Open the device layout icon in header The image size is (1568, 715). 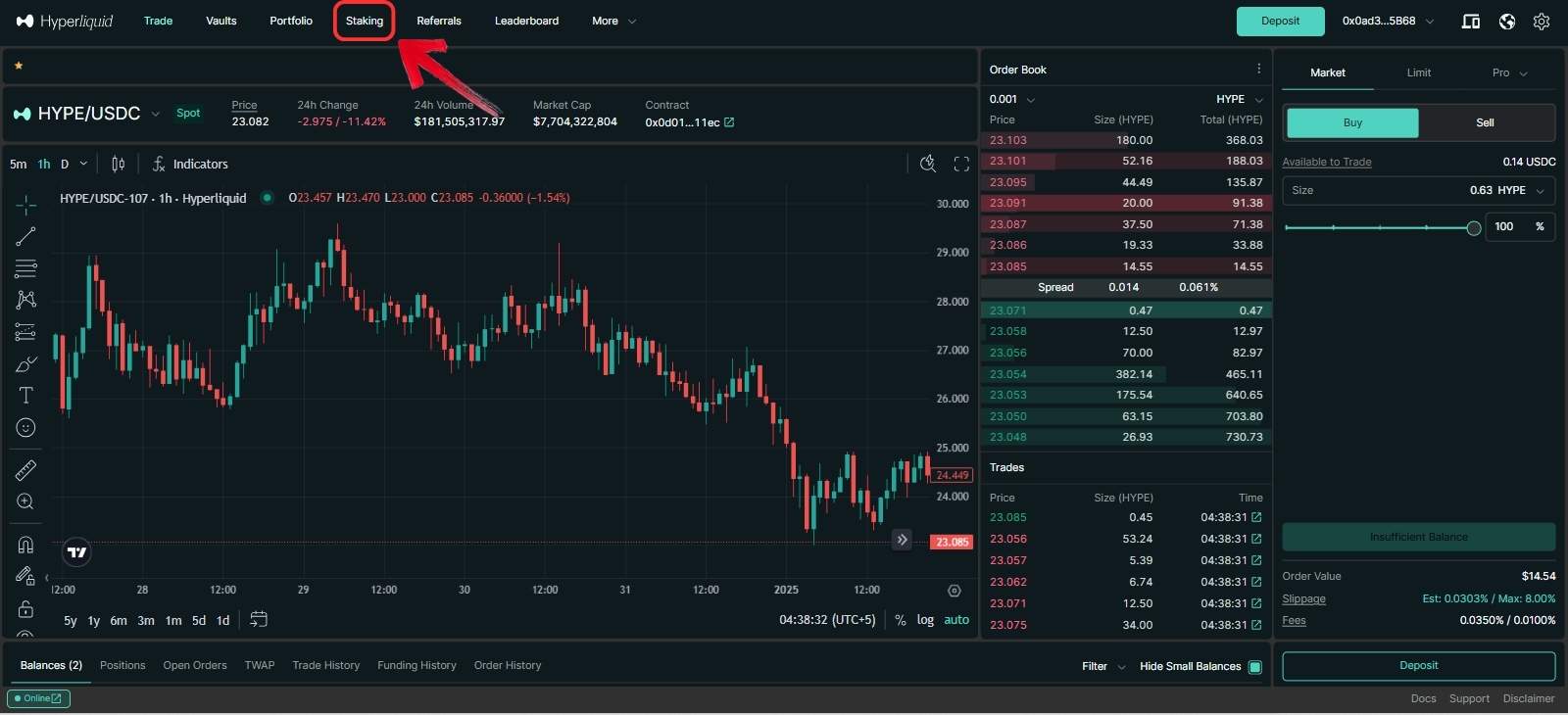click(1470, 21)
